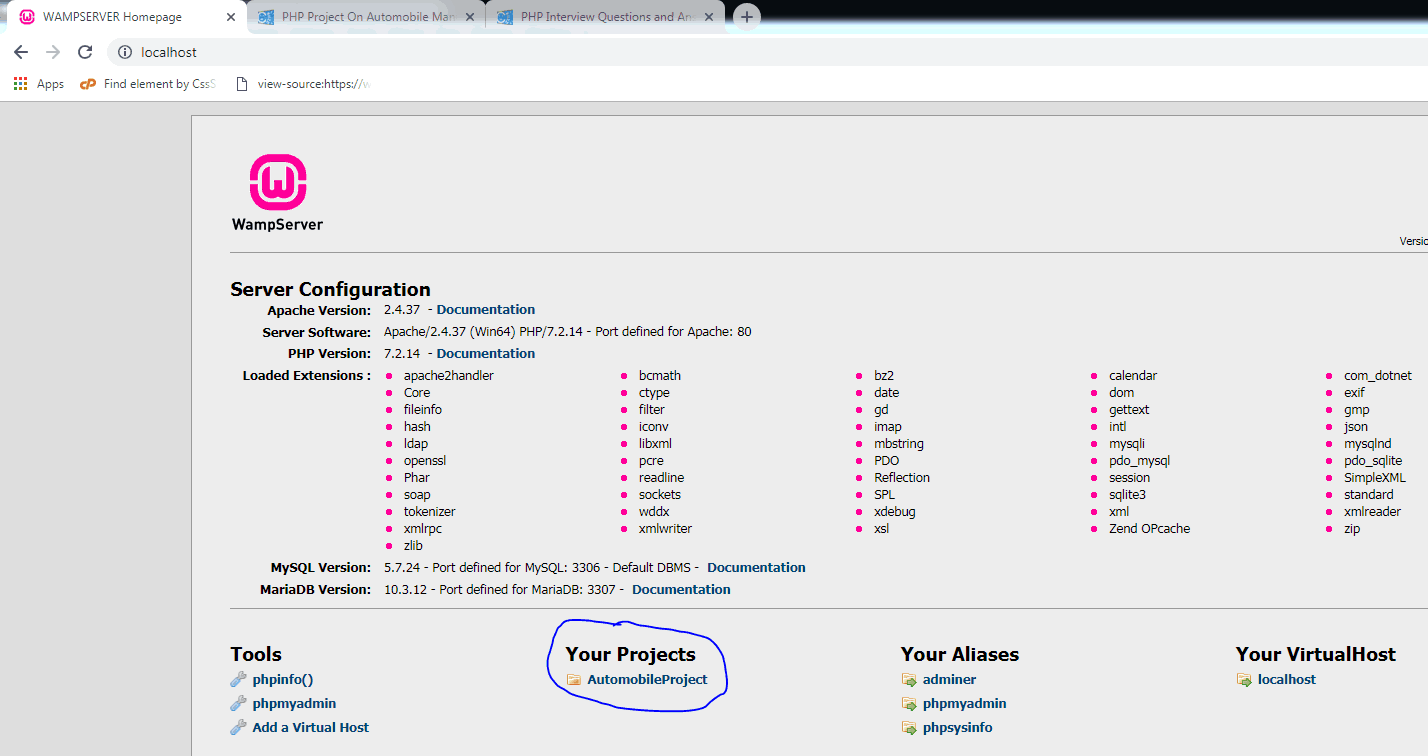Screen dimensions: 1428x756
Task: Click the folder icon beside adminer alias
Action: (909, 680)
